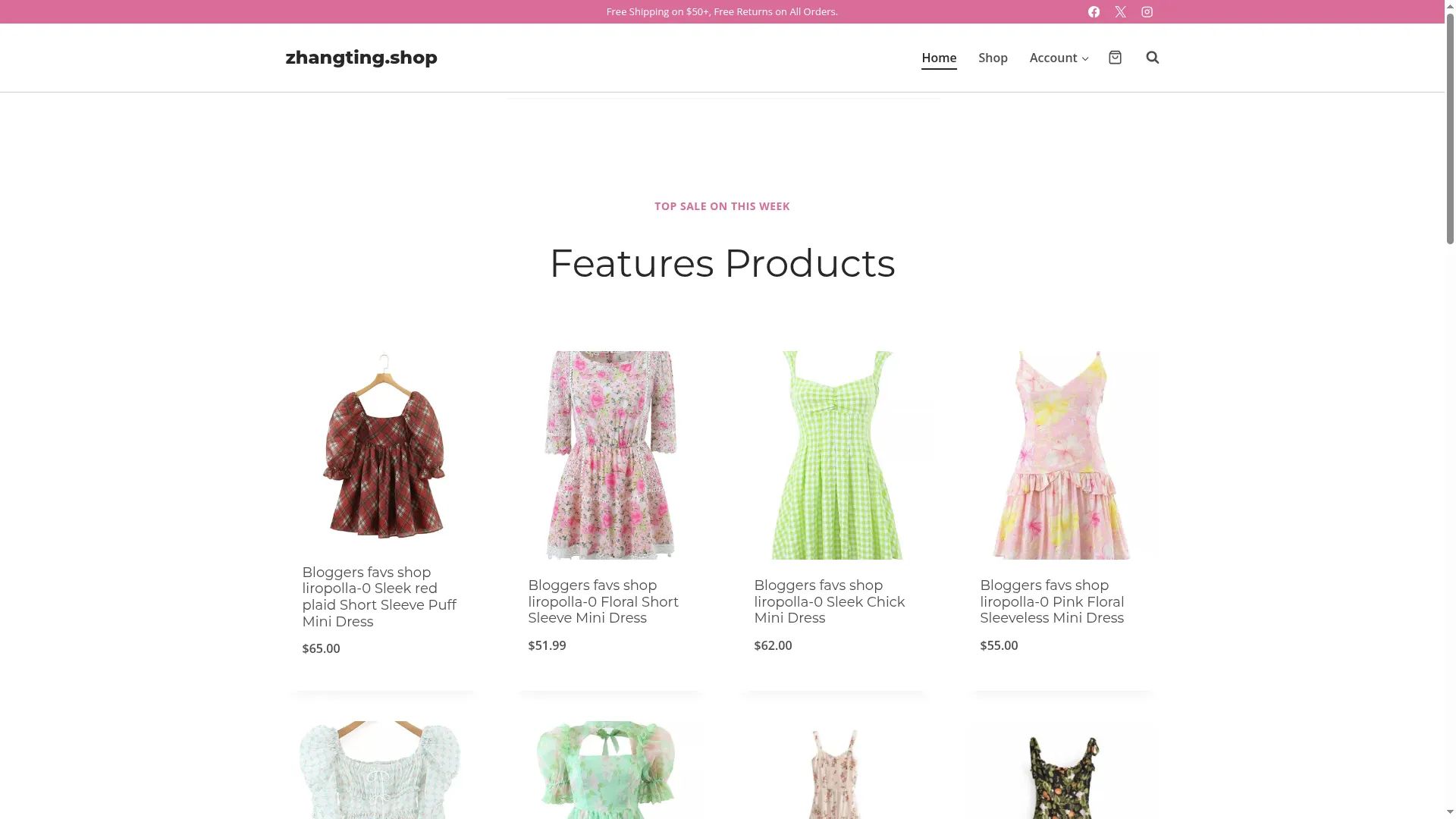View the green gingham mini dress image
This screenshot has width=1456, height=819.
tap(836, 455)
